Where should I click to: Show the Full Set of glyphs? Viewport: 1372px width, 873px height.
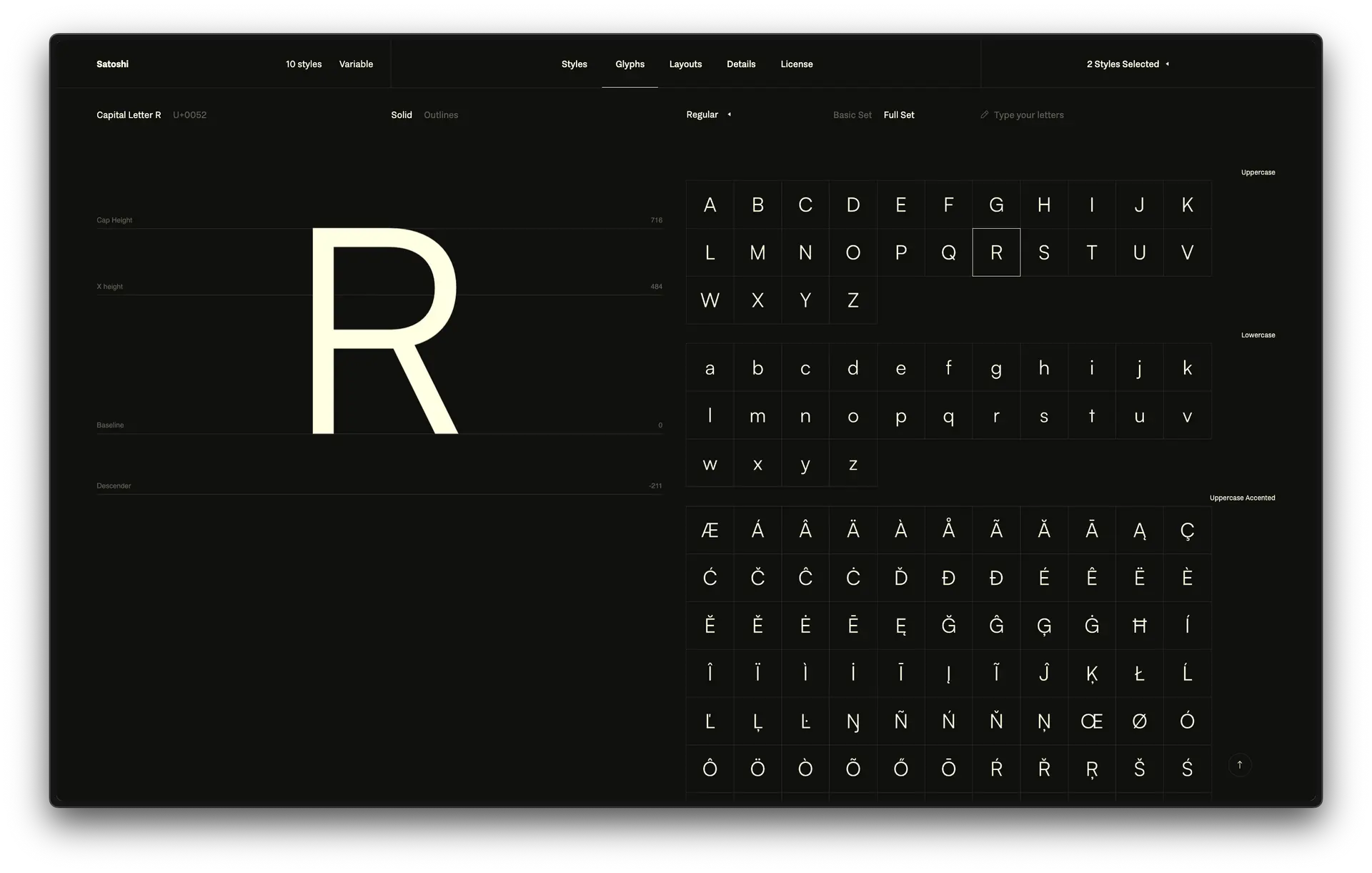(x=898, y=115)
